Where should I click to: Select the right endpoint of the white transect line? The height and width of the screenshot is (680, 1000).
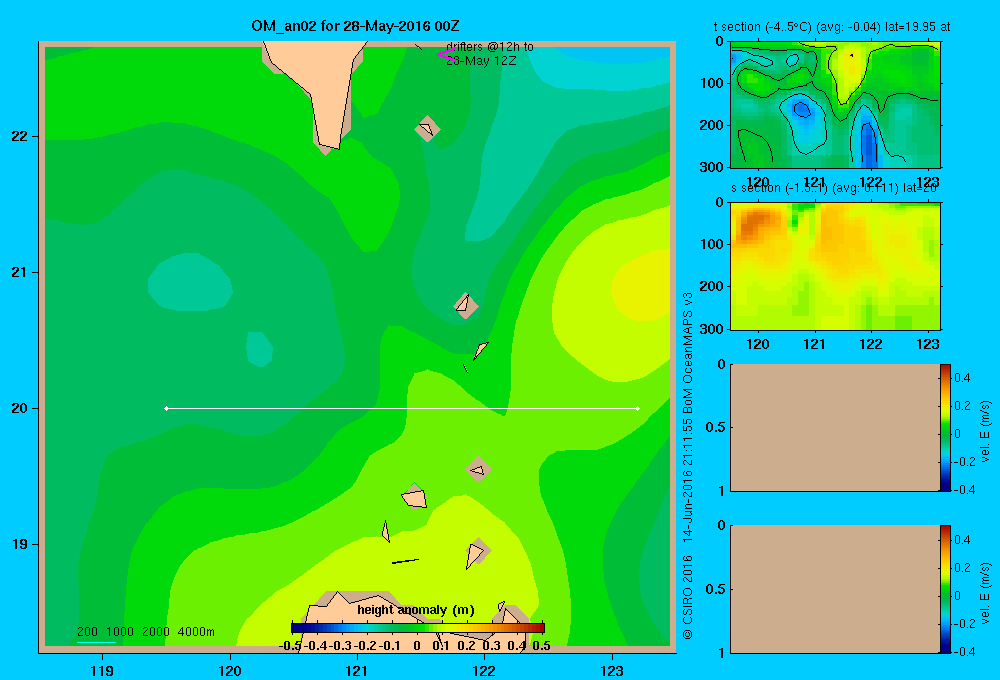pos(638,408)
